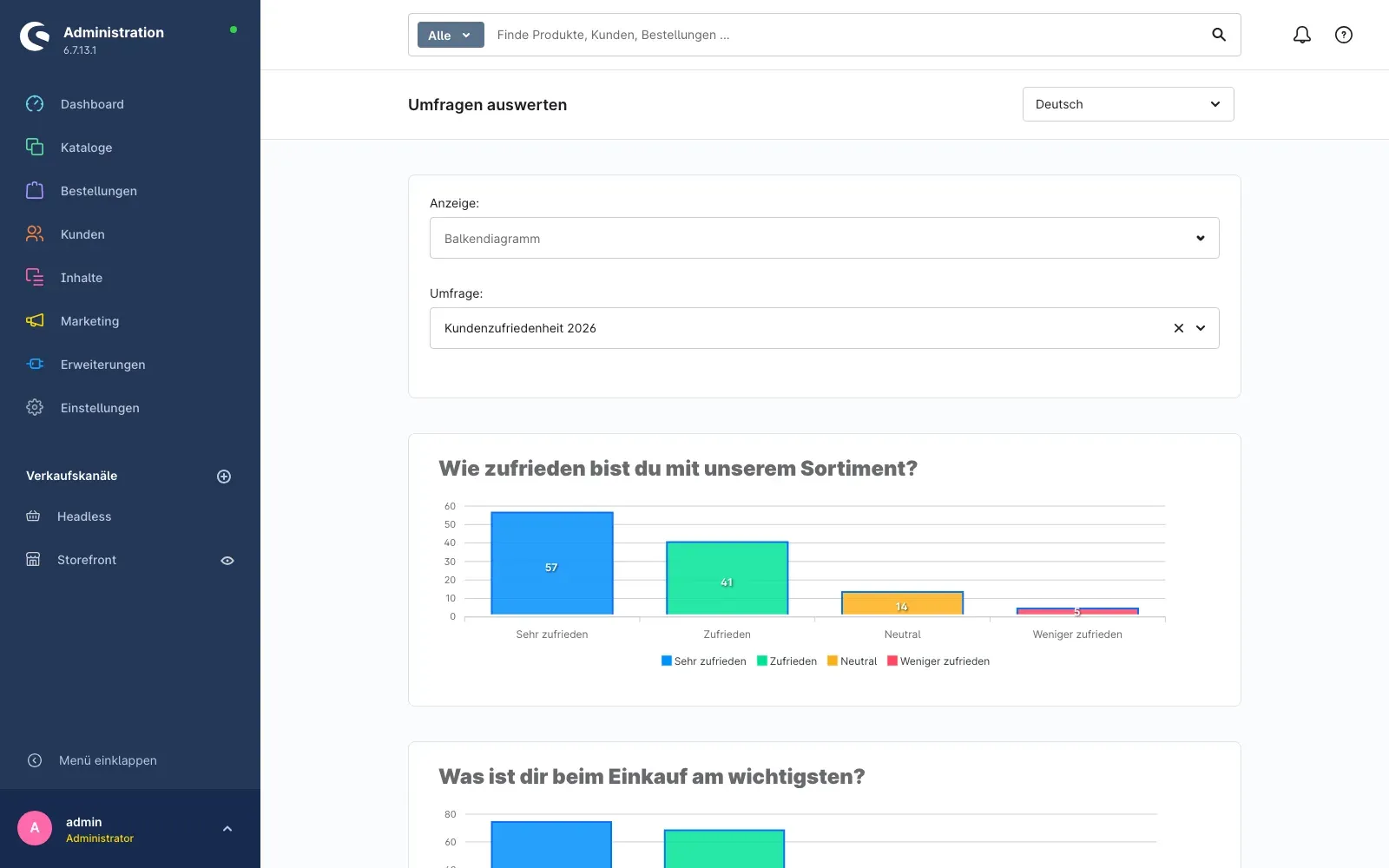
Task: Click the admin avatar
Action: tap(35, 828)
